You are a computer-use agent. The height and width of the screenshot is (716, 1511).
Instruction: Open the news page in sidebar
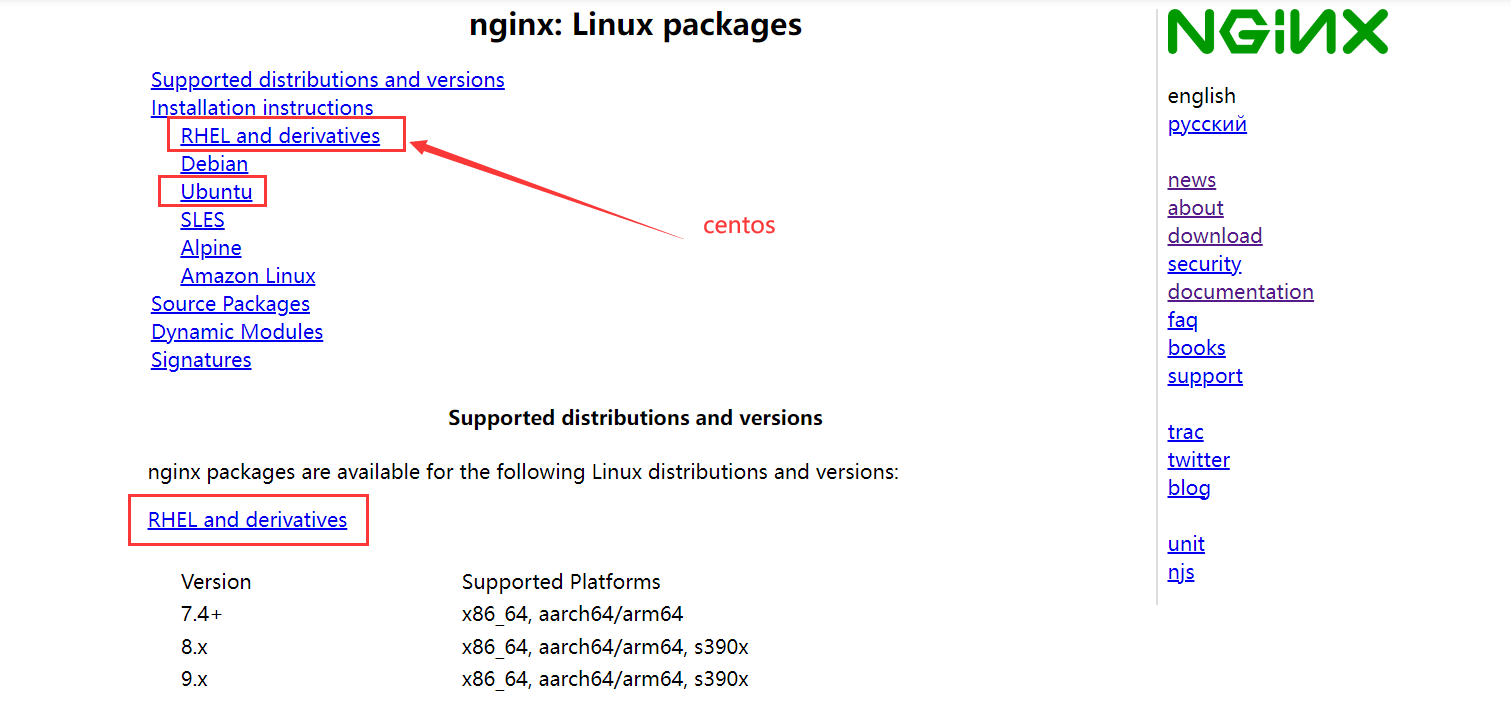pos(1192,180)
